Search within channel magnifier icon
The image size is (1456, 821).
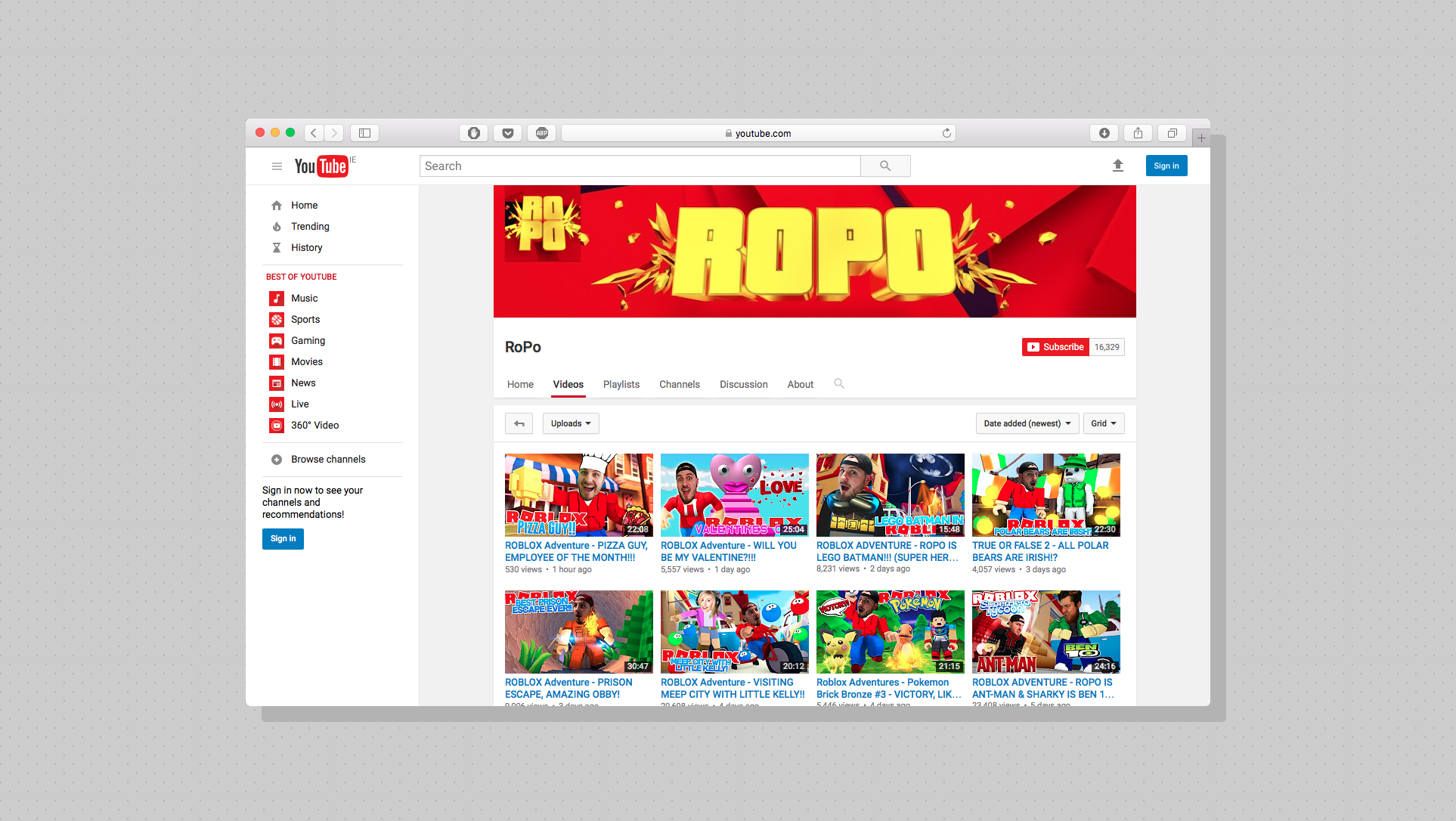click(x=839, y=384)
